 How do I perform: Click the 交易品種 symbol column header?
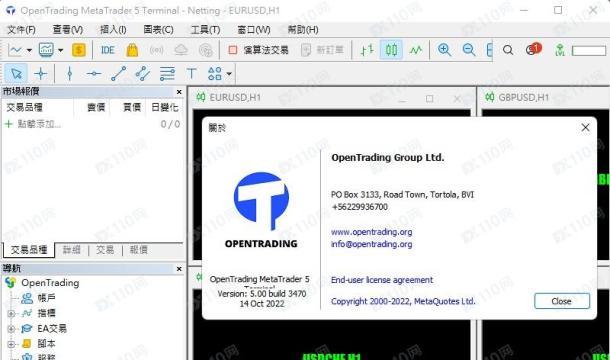(x=24, y=107)
